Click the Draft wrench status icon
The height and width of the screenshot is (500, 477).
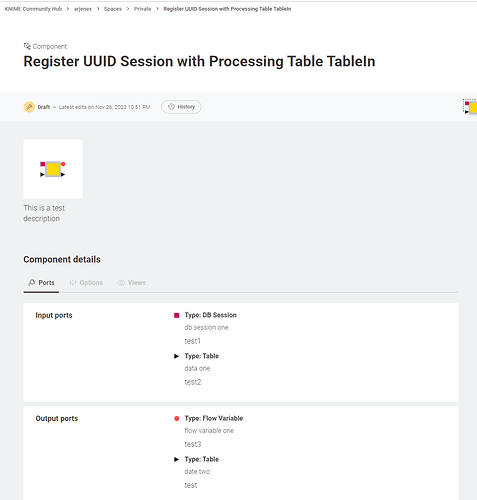[29, 107]
